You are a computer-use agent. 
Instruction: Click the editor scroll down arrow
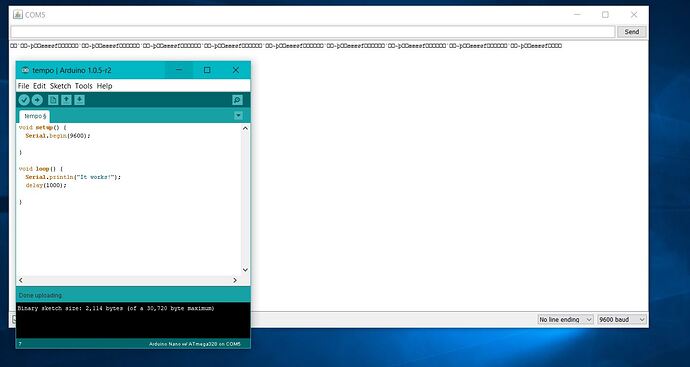(x=245, y=270)
